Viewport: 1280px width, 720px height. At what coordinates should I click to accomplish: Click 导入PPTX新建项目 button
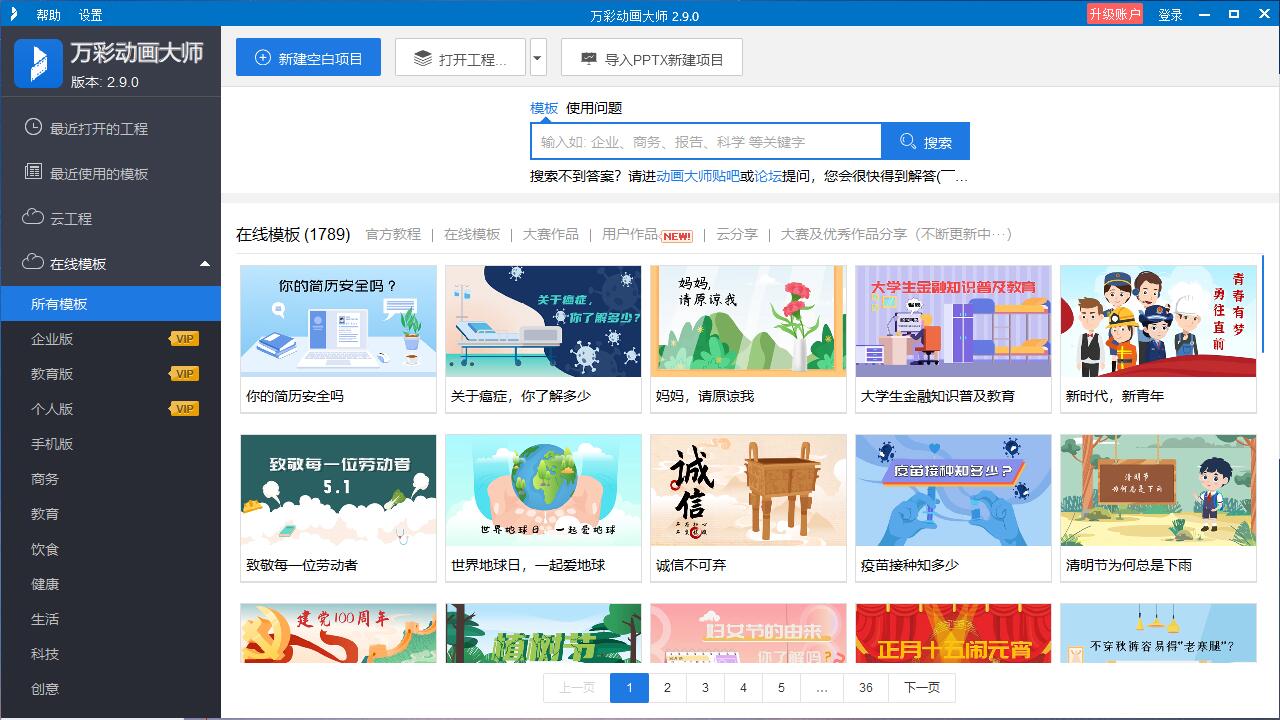(x=651, y=58)
